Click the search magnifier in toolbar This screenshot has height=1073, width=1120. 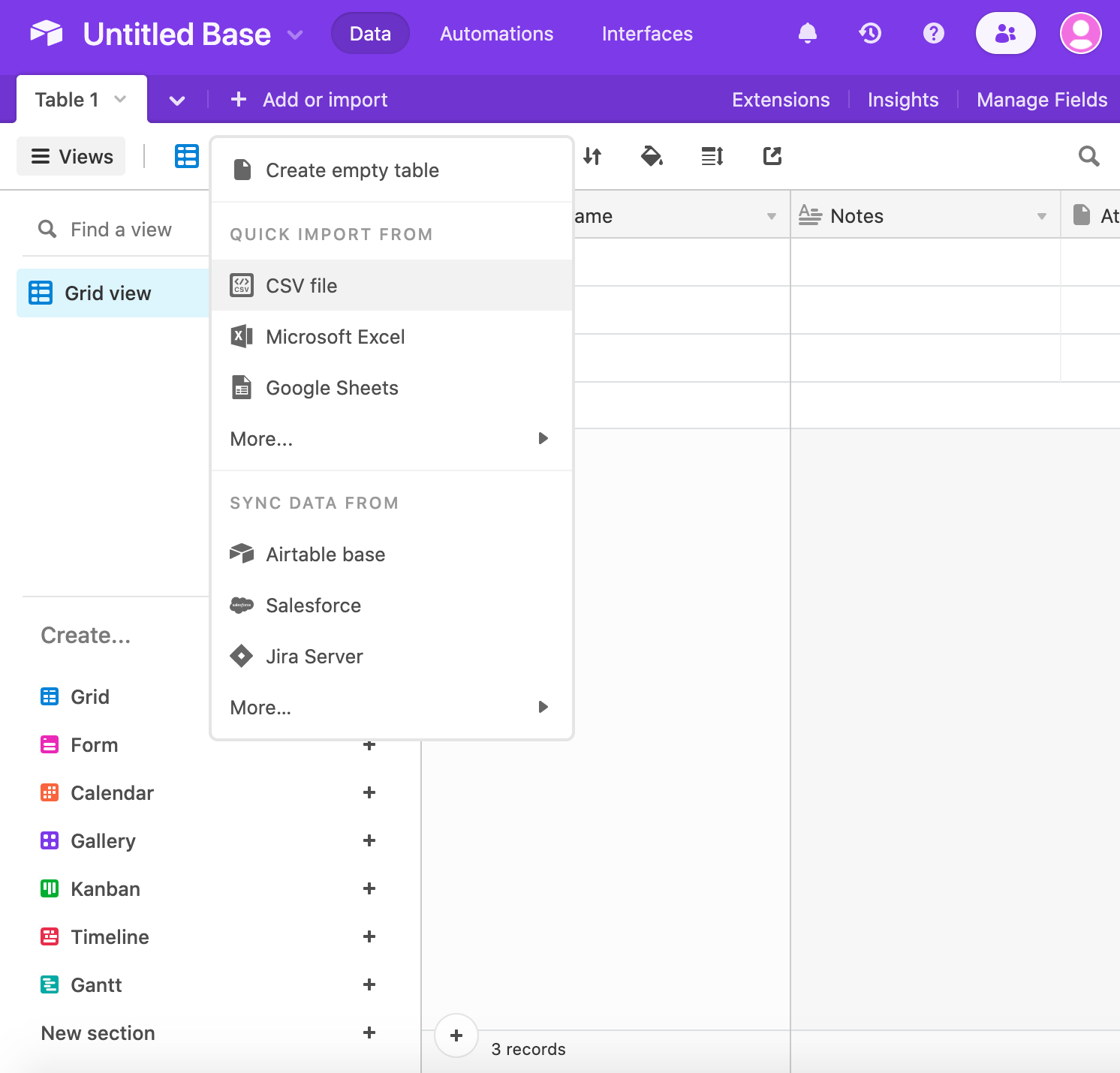point(1089,156)
